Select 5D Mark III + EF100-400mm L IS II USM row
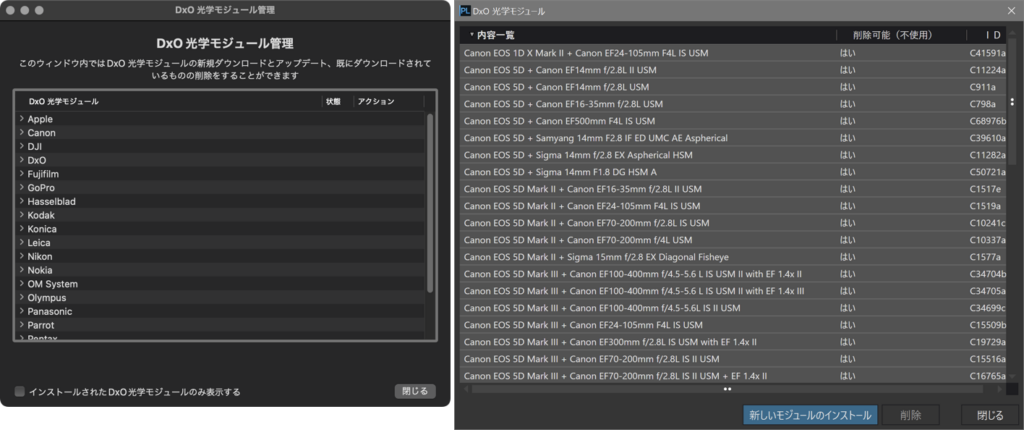Screen dimensions: 1024x430 734,307
